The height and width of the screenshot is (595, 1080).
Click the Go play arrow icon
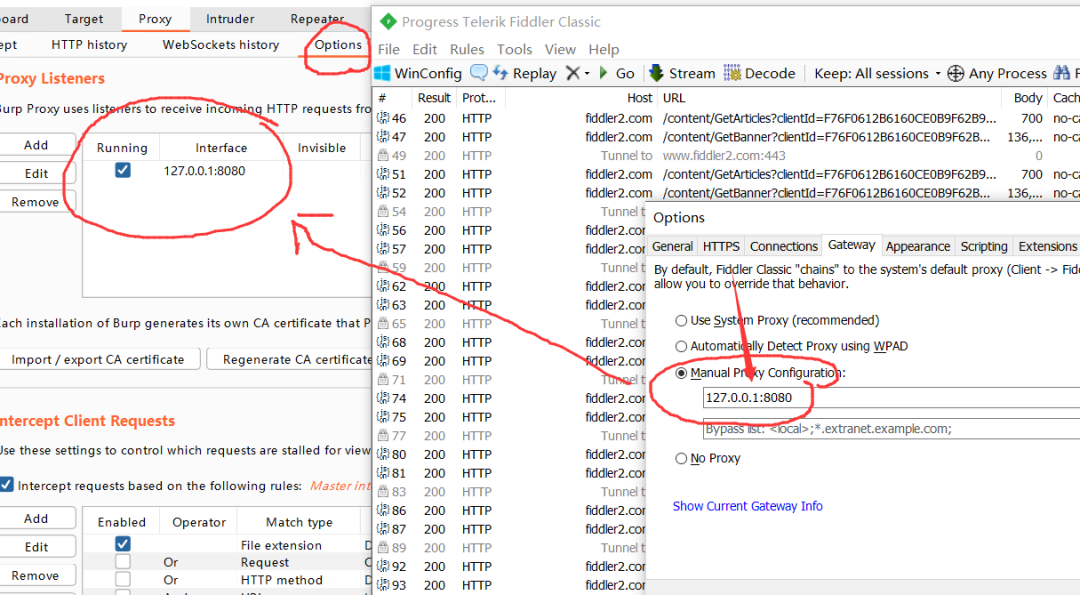[604, 73]
